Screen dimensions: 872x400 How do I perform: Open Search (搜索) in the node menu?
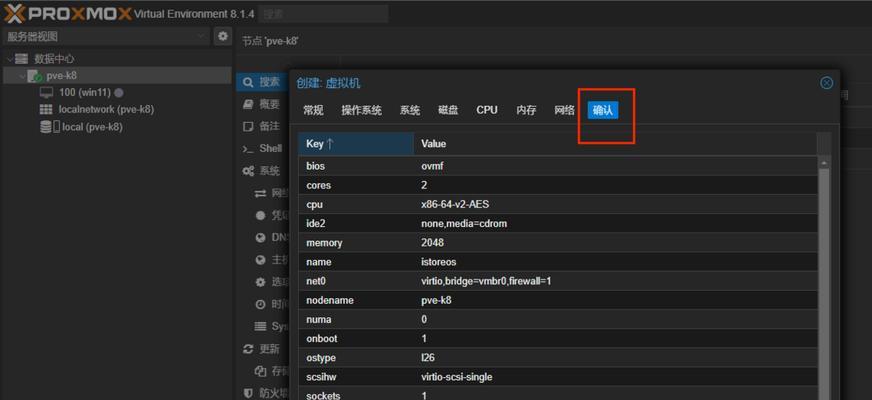pos(269,82)
